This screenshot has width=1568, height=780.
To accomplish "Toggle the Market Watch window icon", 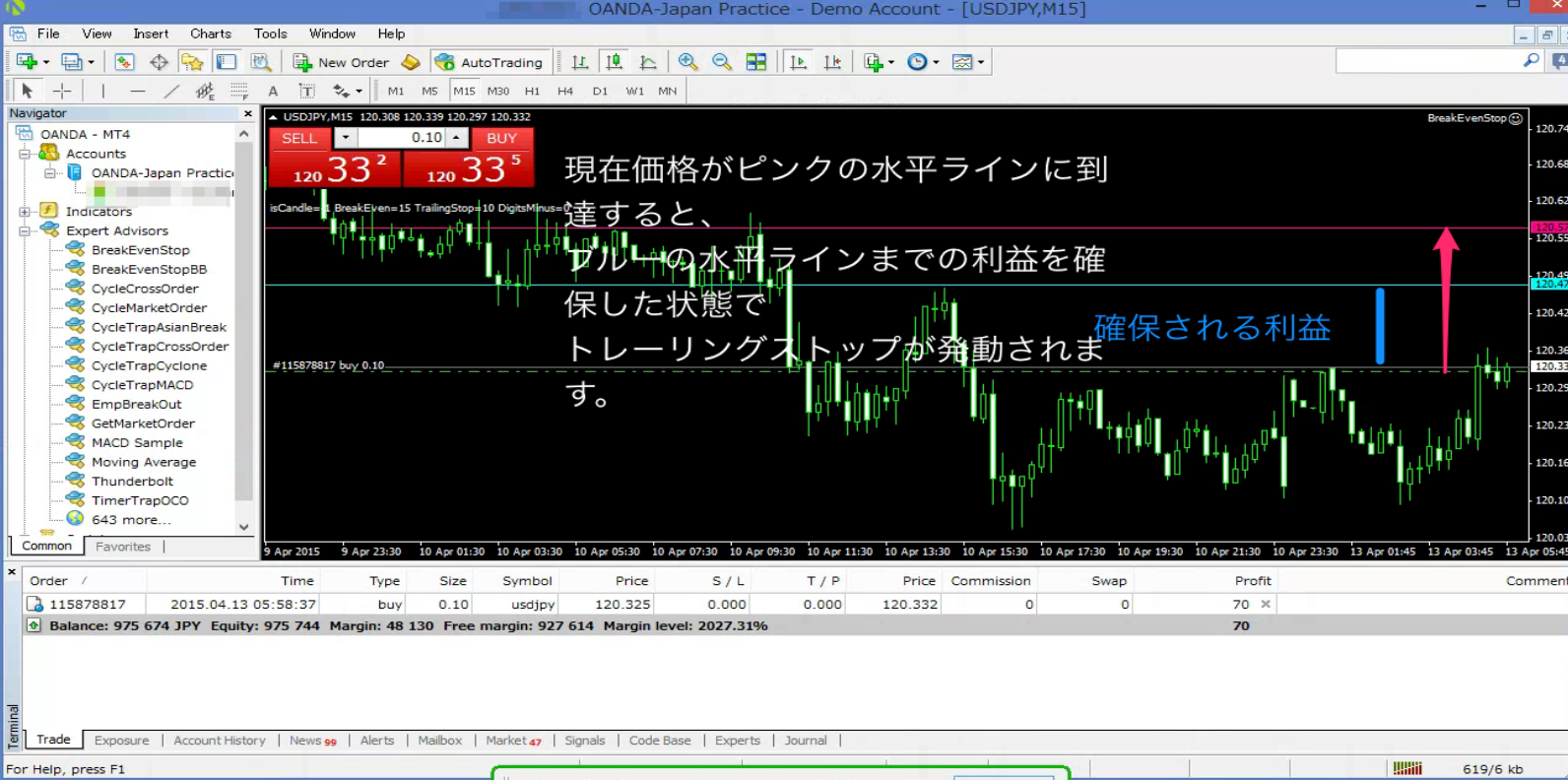I will [x=124, y=62].
